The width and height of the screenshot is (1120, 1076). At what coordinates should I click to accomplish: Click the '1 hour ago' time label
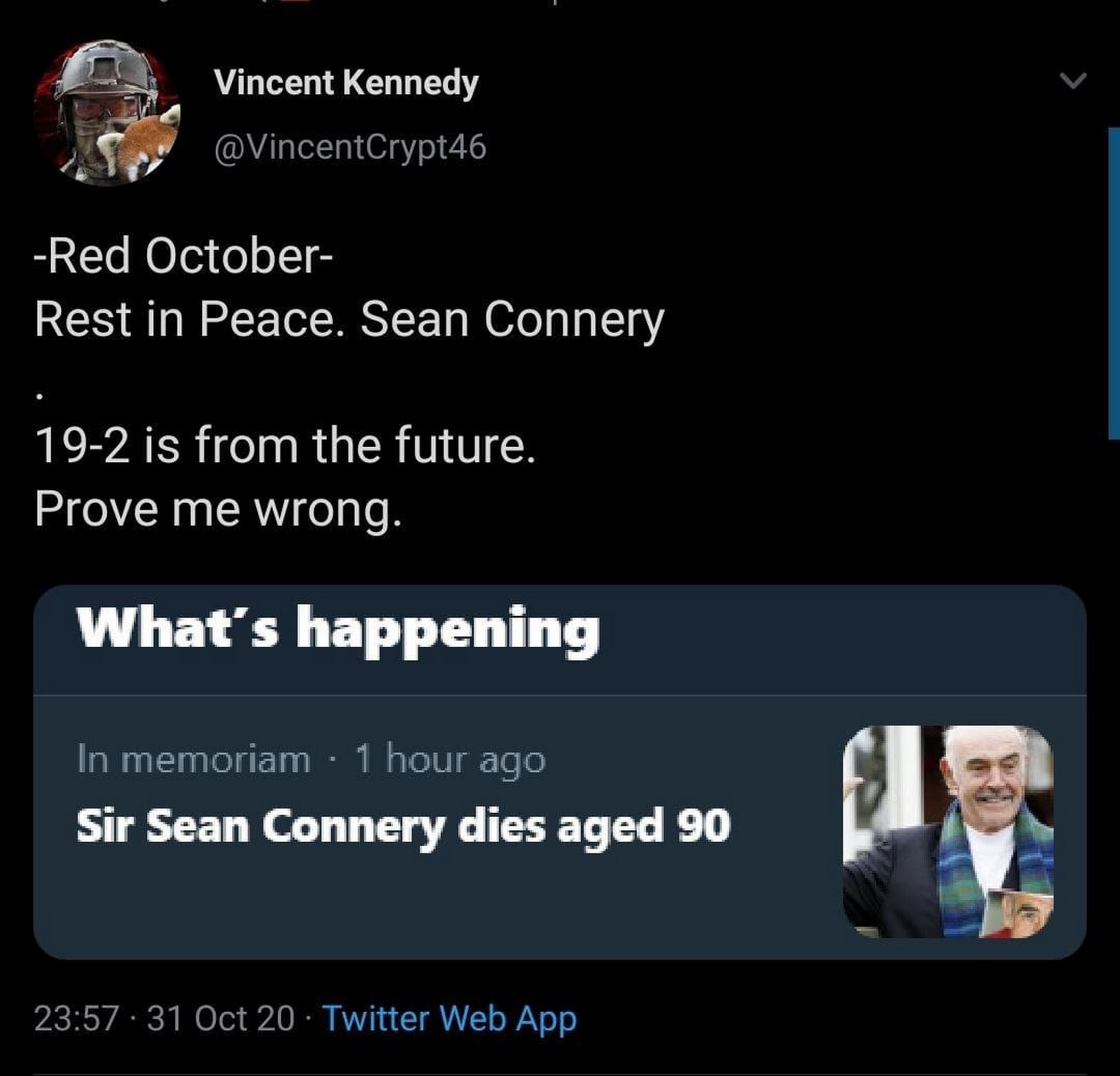[x=450, y=760]
